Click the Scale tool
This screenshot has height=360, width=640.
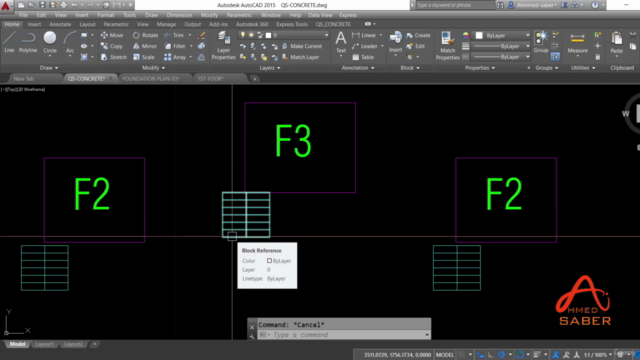pos(144,57)
